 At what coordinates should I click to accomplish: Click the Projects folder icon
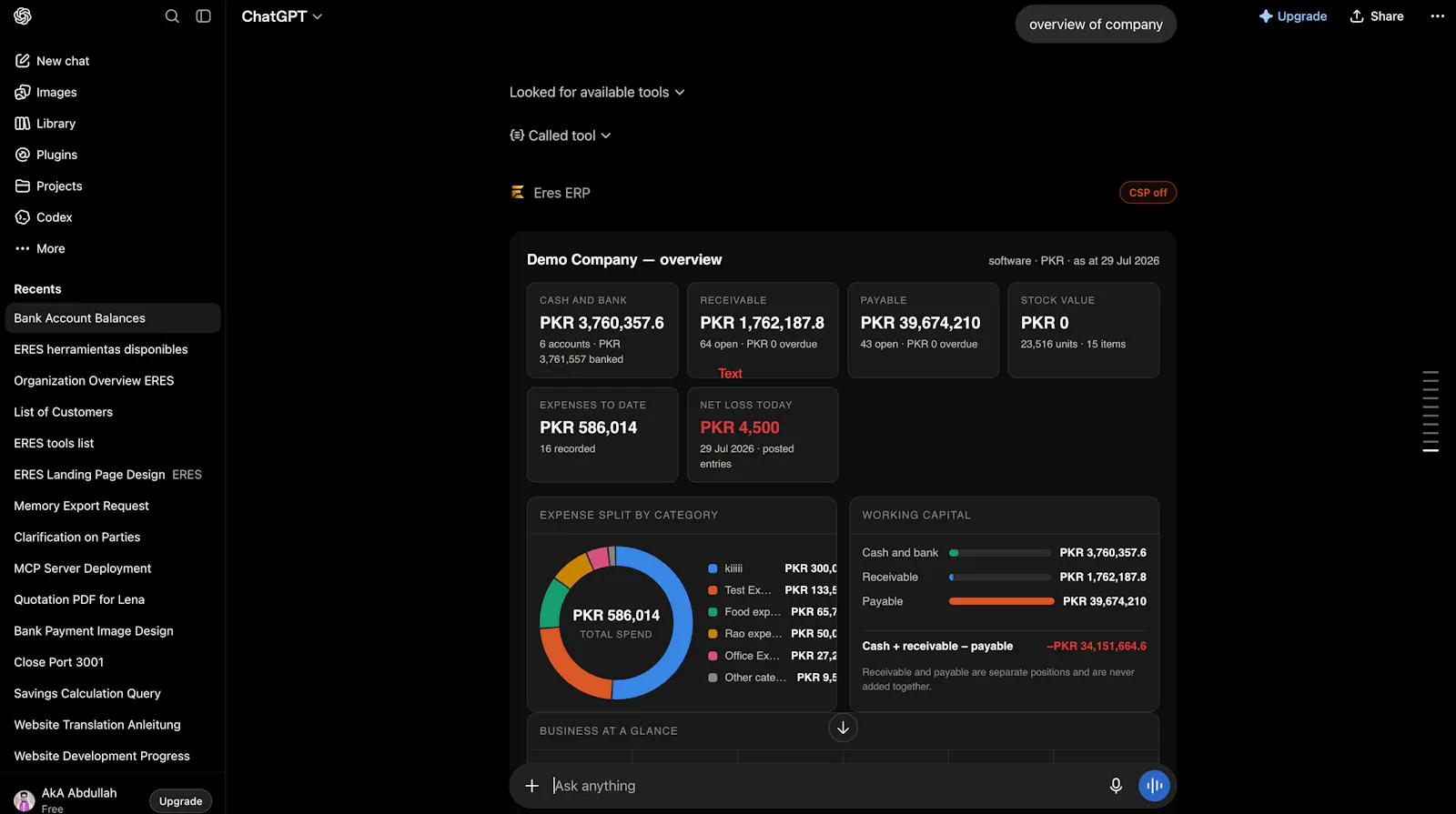click(23, 186)
